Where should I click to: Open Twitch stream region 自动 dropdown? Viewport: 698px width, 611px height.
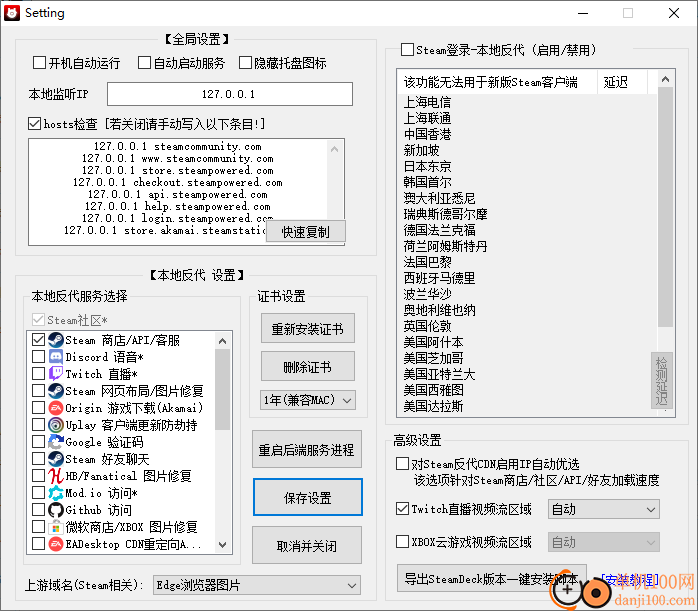point(604,509)
